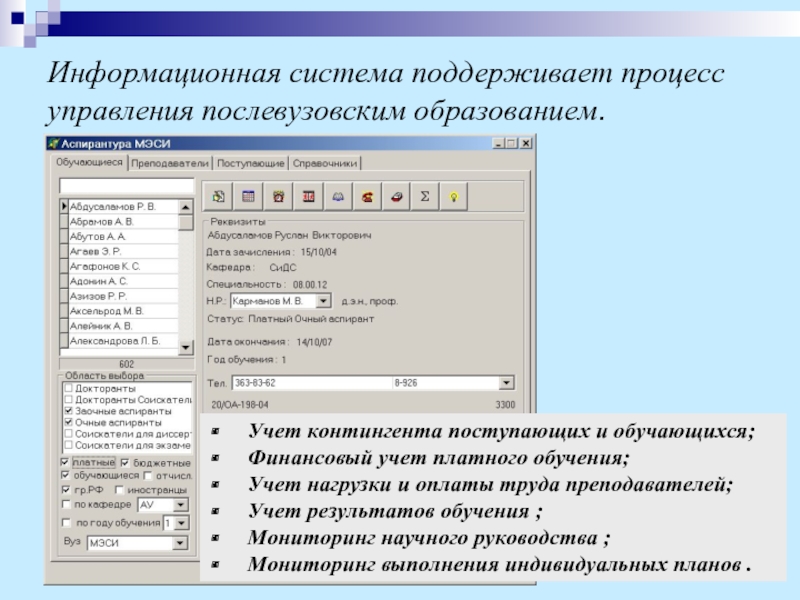This screenshot has height=600, width=800.
Task: Click the yellow light bulb toolbar icon
Action: click(x=454, y=196)
